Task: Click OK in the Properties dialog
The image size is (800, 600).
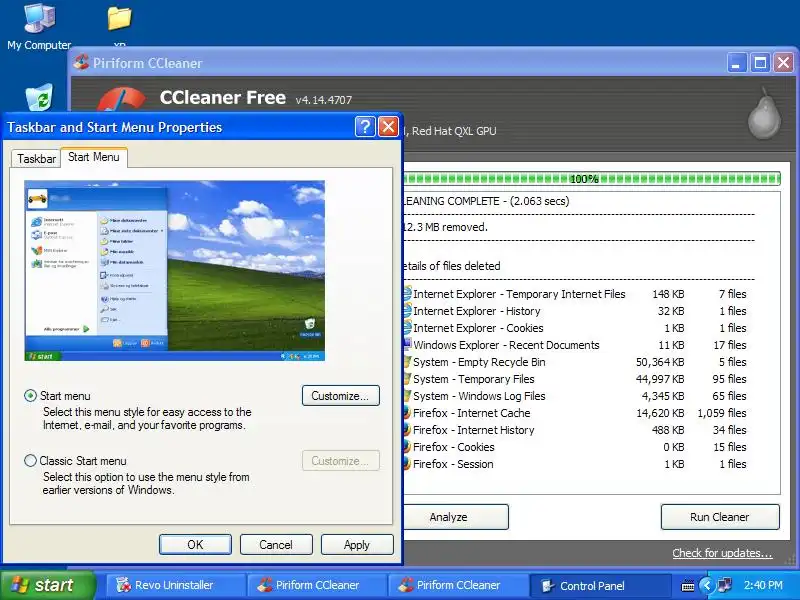Action: tap(195, 544)
